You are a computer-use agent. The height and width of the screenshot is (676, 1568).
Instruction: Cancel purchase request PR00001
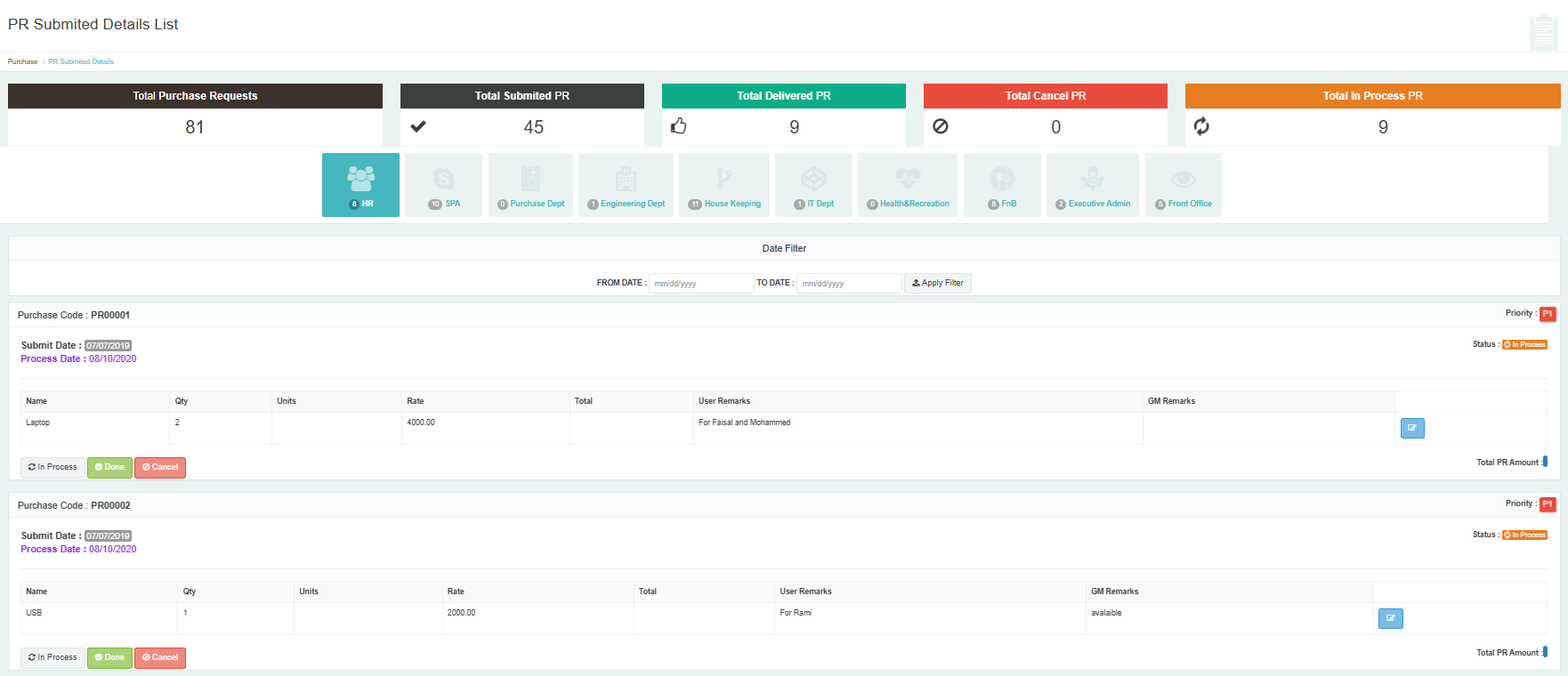160,468
